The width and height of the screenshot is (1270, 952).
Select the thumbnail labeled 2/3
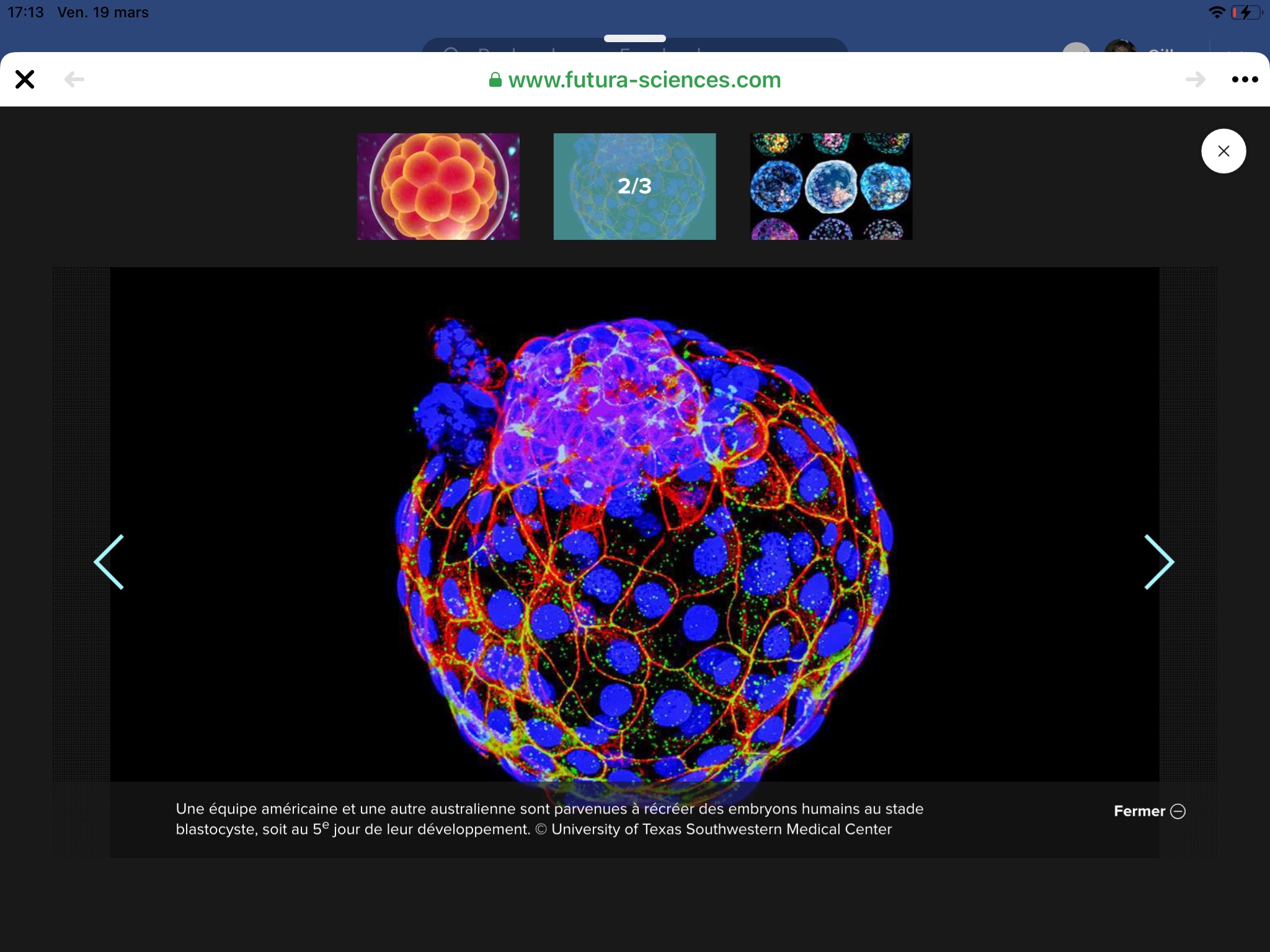click(x=634, y=186)
